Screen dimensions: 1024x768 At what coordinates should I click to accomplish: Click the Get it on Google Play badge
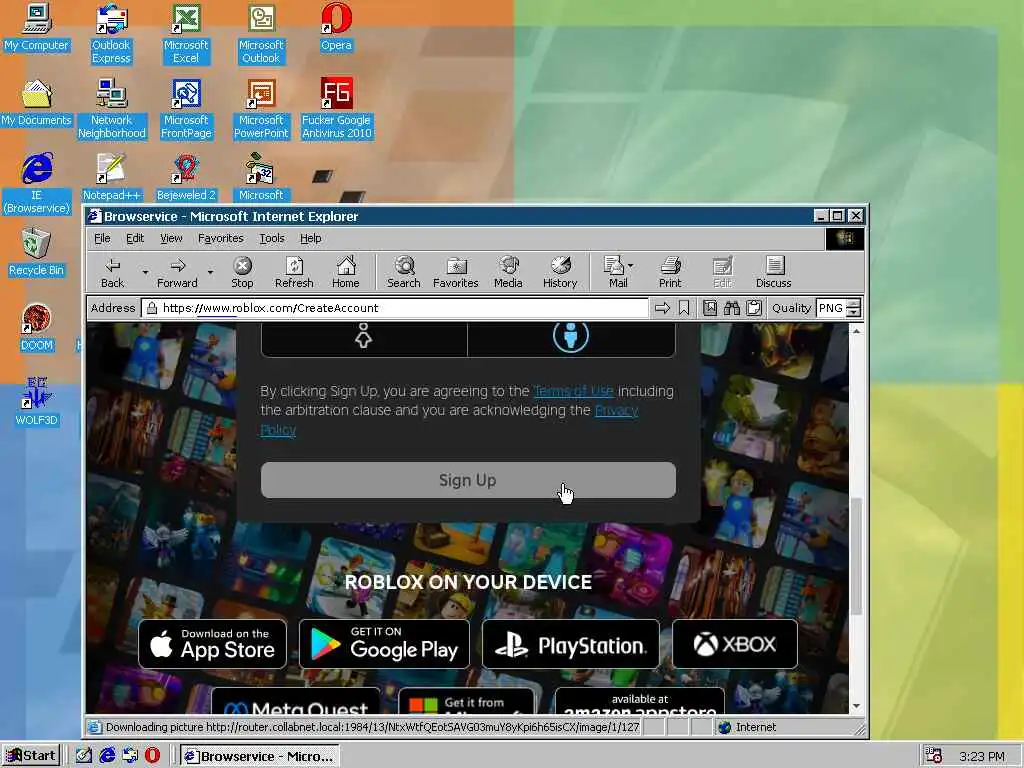pos(384,644)
